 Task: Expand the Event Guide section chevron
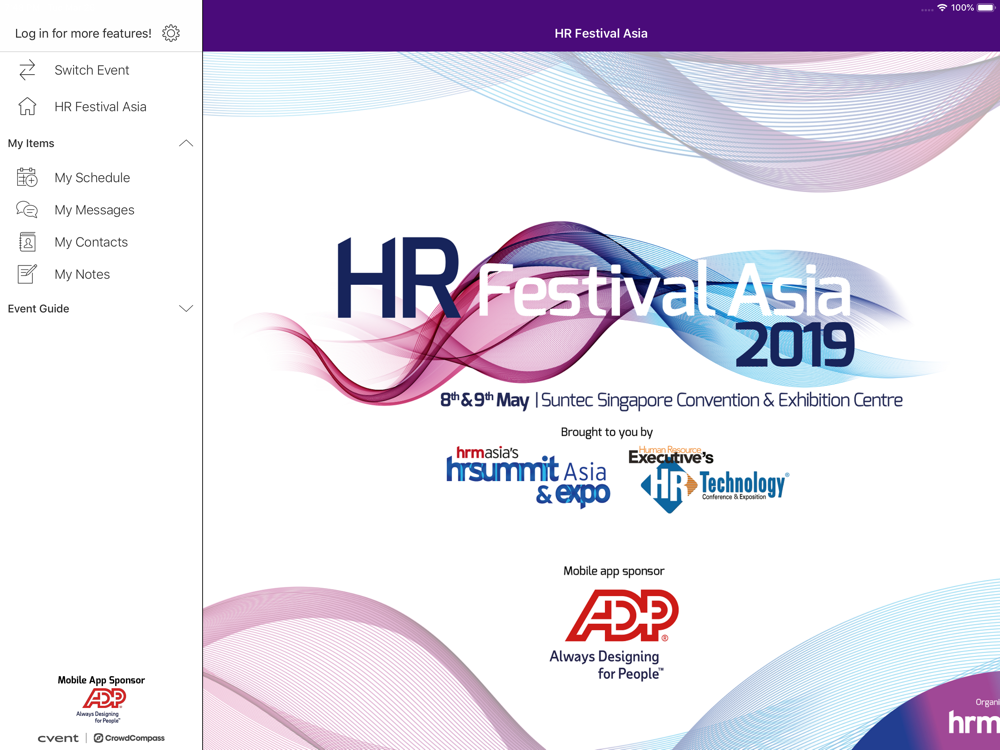pos(186,309)
